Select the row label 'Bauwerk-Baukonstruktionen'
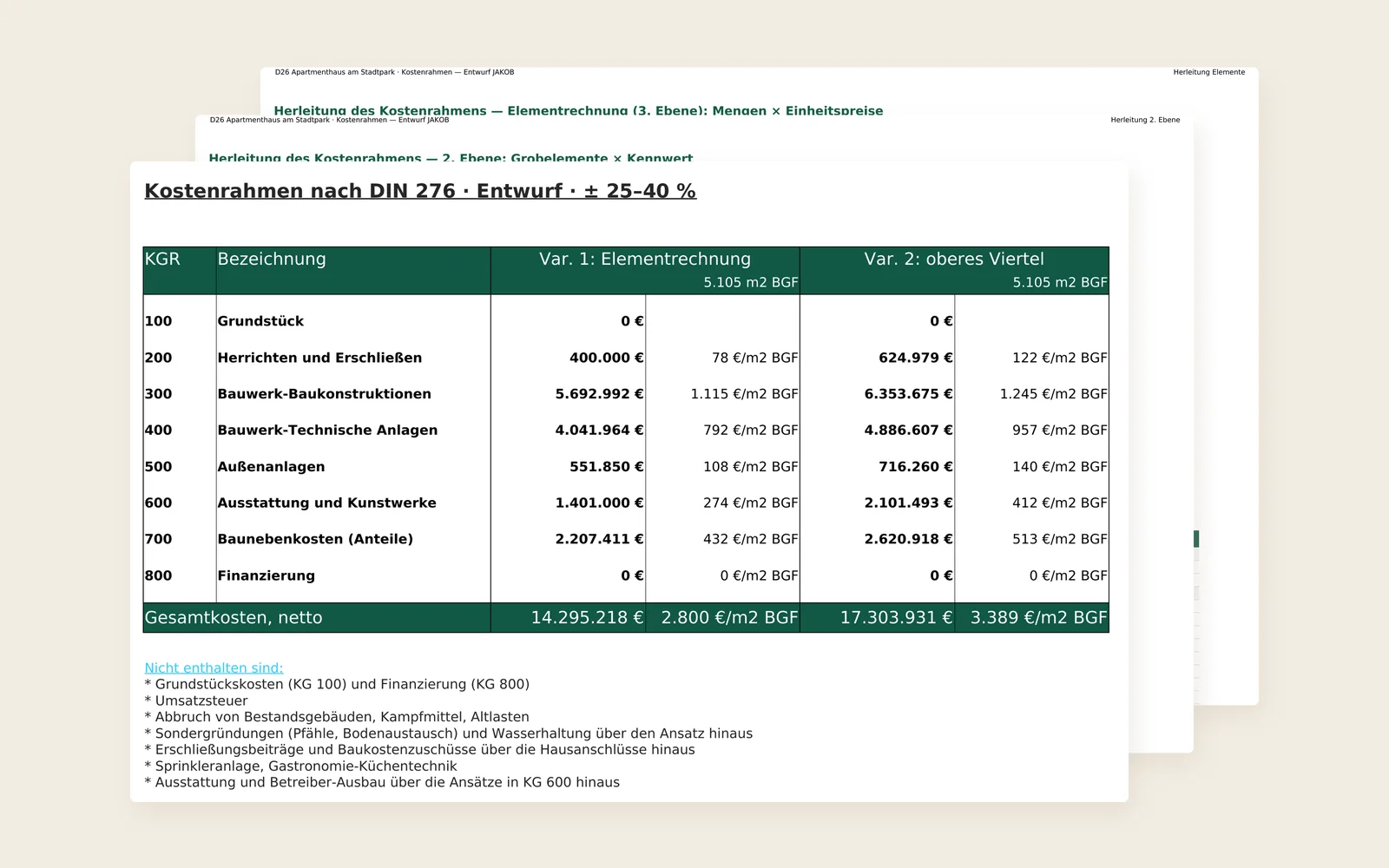This screenshot has height=868, width=1389. click(324, 394)
